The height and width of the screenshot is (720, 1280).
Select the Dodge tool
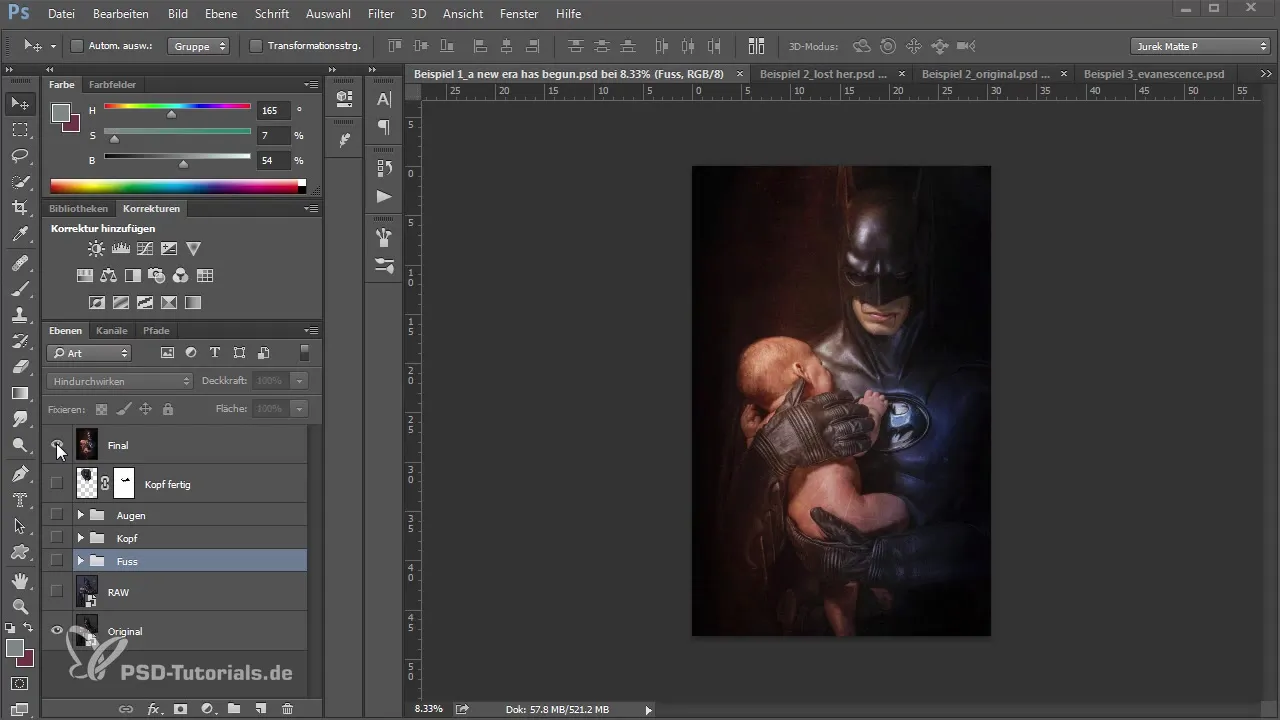[20, 445]
